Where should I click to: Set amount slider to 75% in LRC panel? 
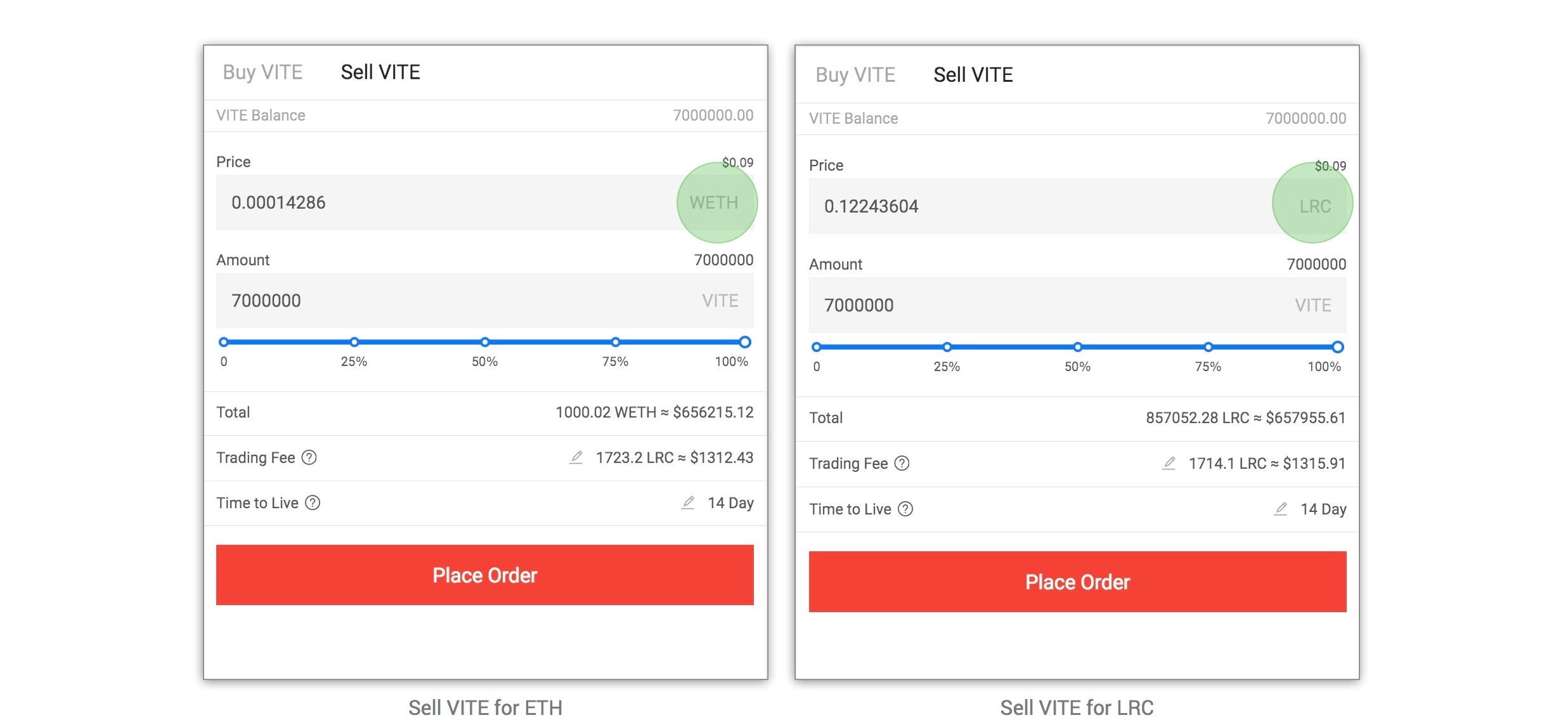click(x=1208, y=347)
